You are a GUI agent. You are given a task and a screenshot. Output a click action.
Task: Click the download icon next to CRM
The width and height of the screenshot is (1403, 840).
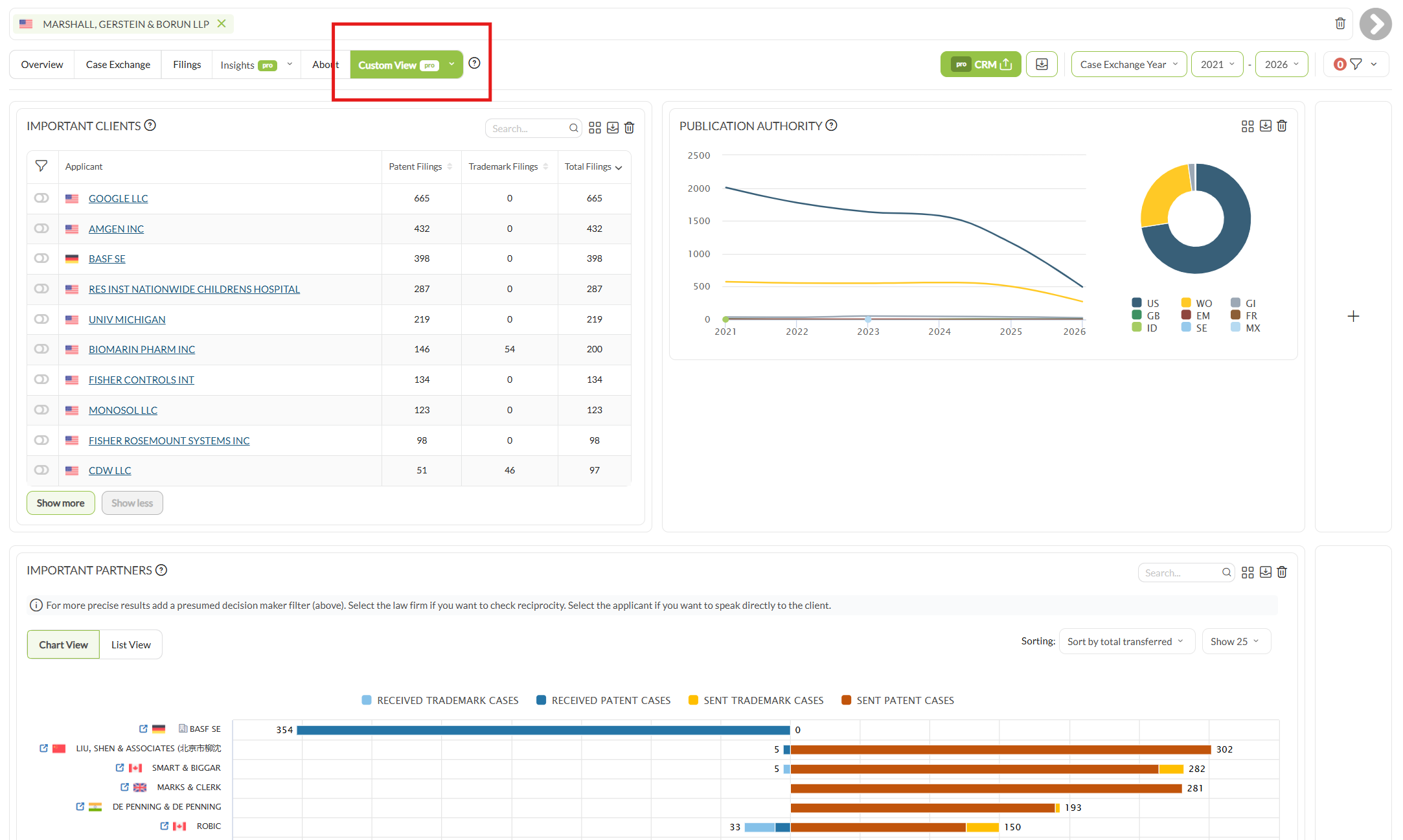coord(1042,64)
